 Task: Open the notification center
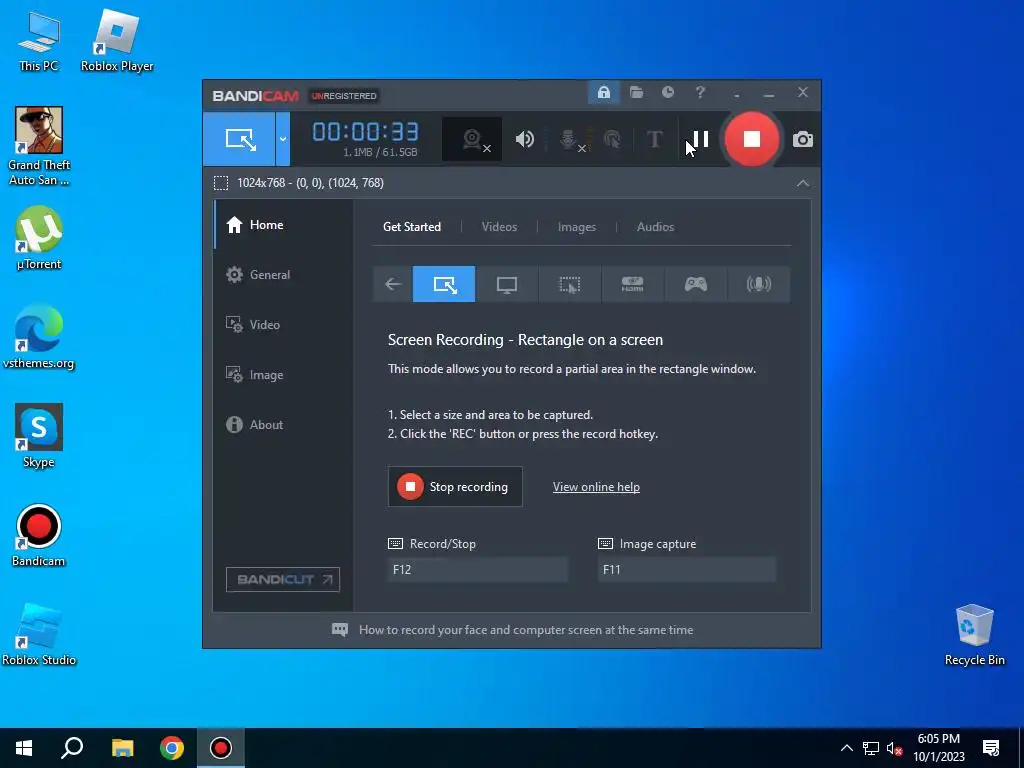991,748
